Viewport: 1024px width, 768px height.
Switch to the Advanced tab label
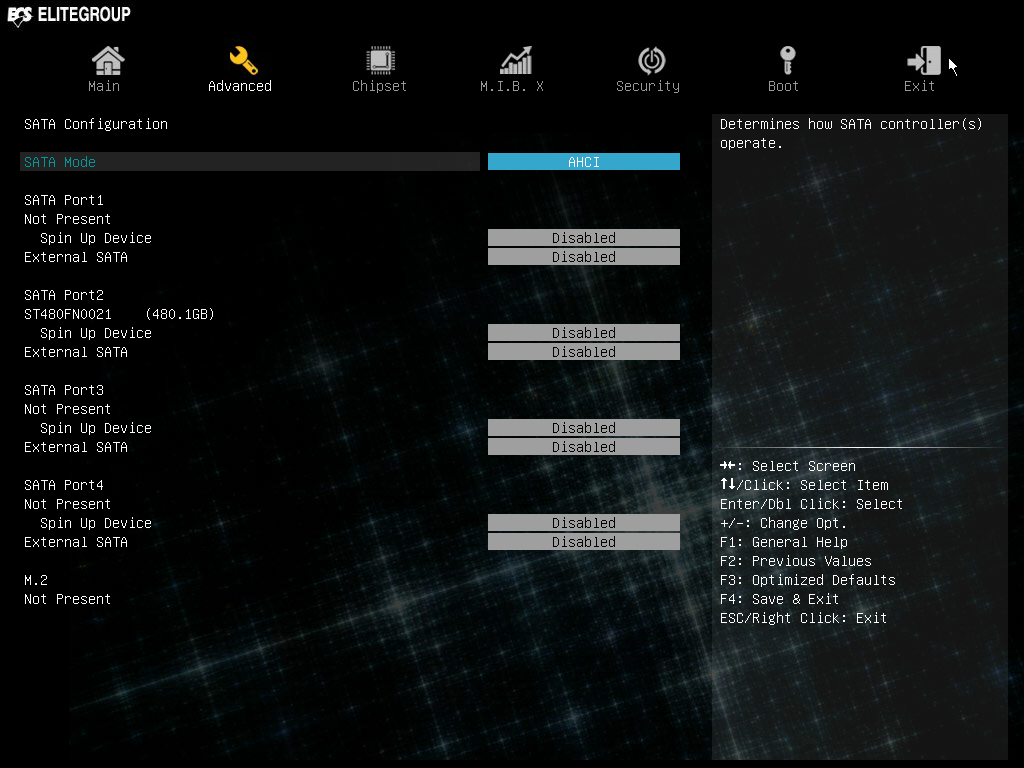click(240, 86)
